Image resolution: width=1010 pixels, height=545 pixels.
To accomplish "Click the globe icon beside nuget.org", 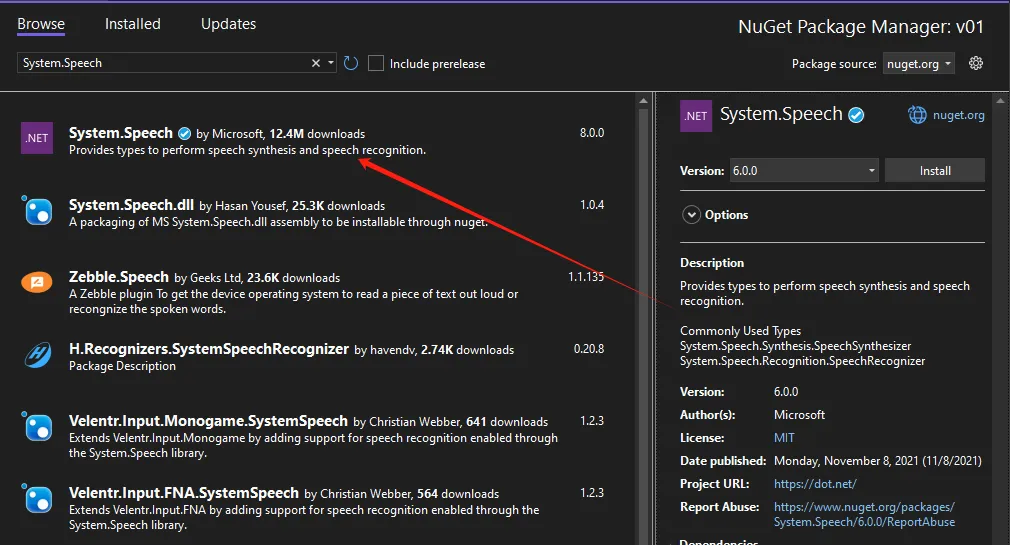I will tap(917, 115).
